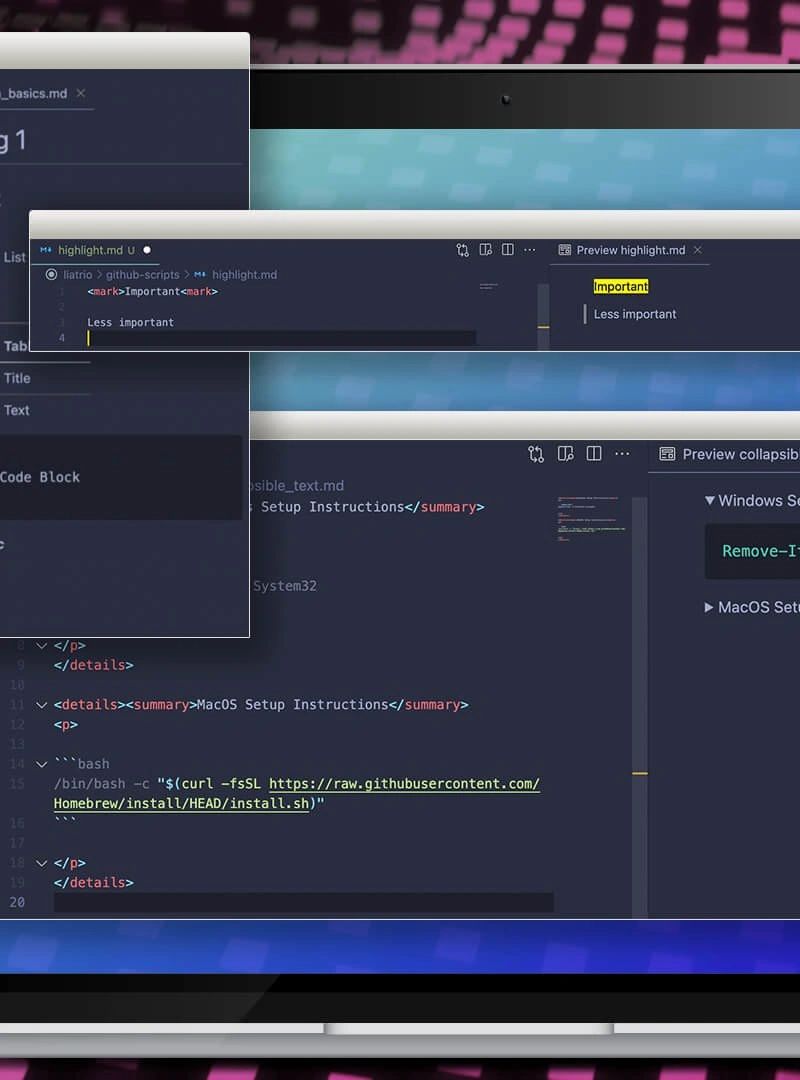This screenshot has width=800, height=1080.
Task: Click empty line 4 in highlight.md editor
Action: tap(281, 338)
